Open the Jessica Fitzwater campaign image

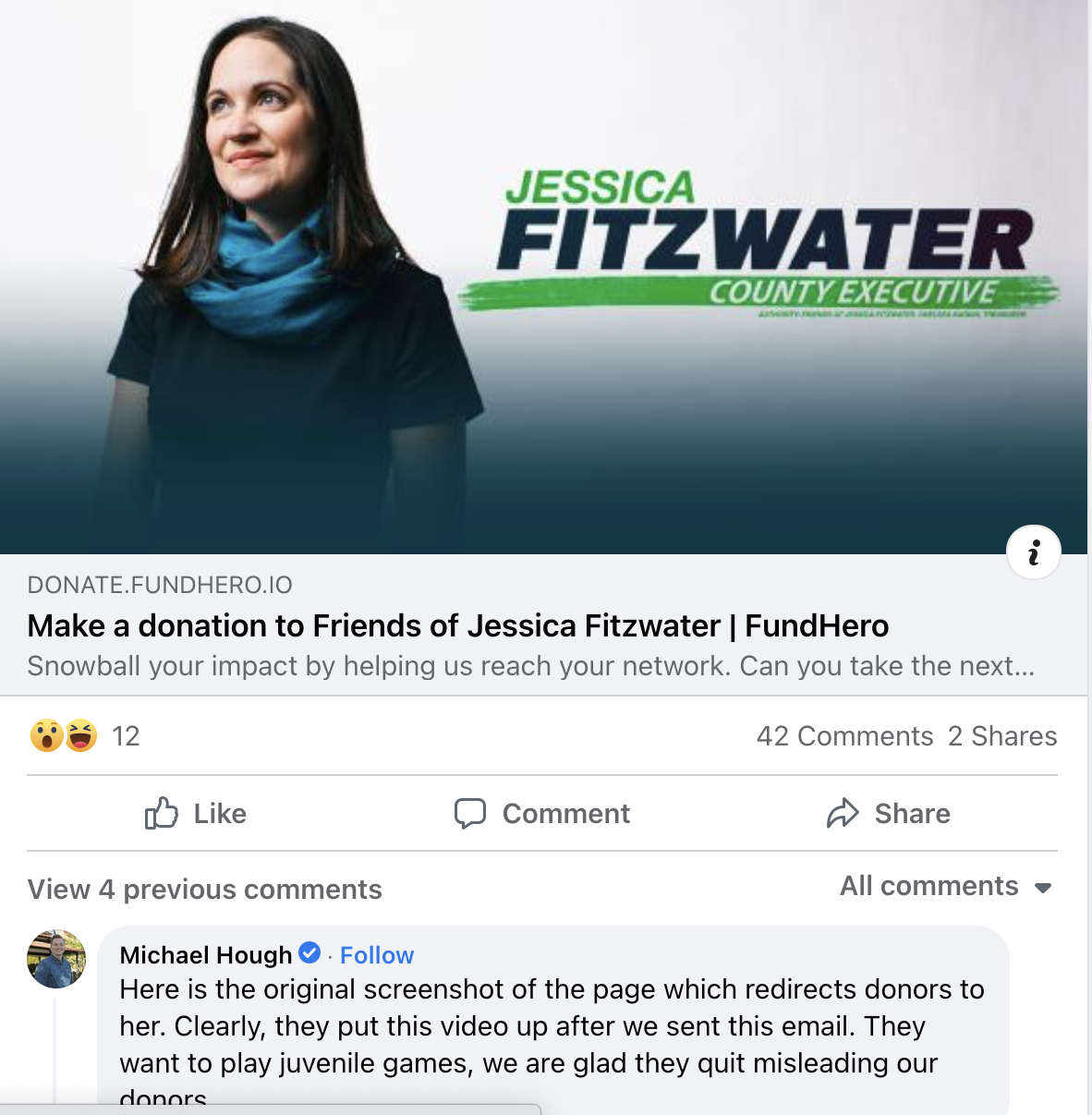click(543, 277)
